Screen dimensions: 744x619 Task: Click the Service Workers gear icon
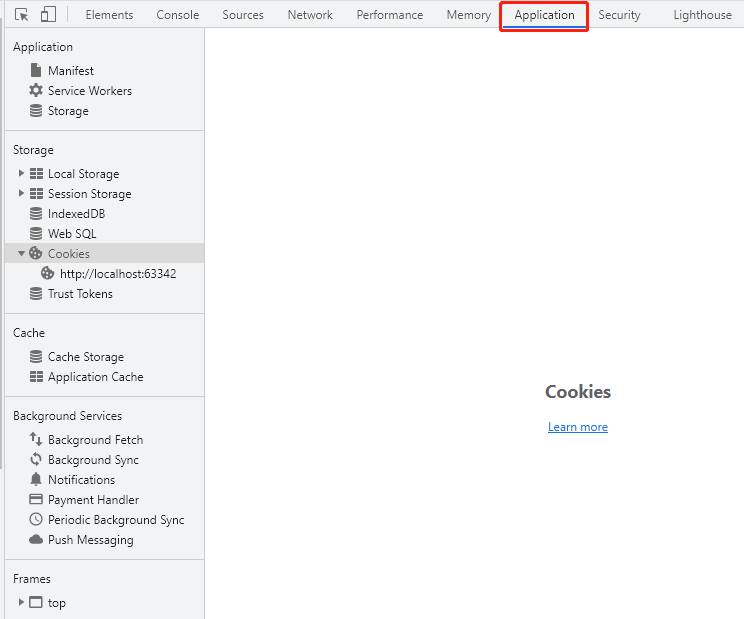click(36, 90)
